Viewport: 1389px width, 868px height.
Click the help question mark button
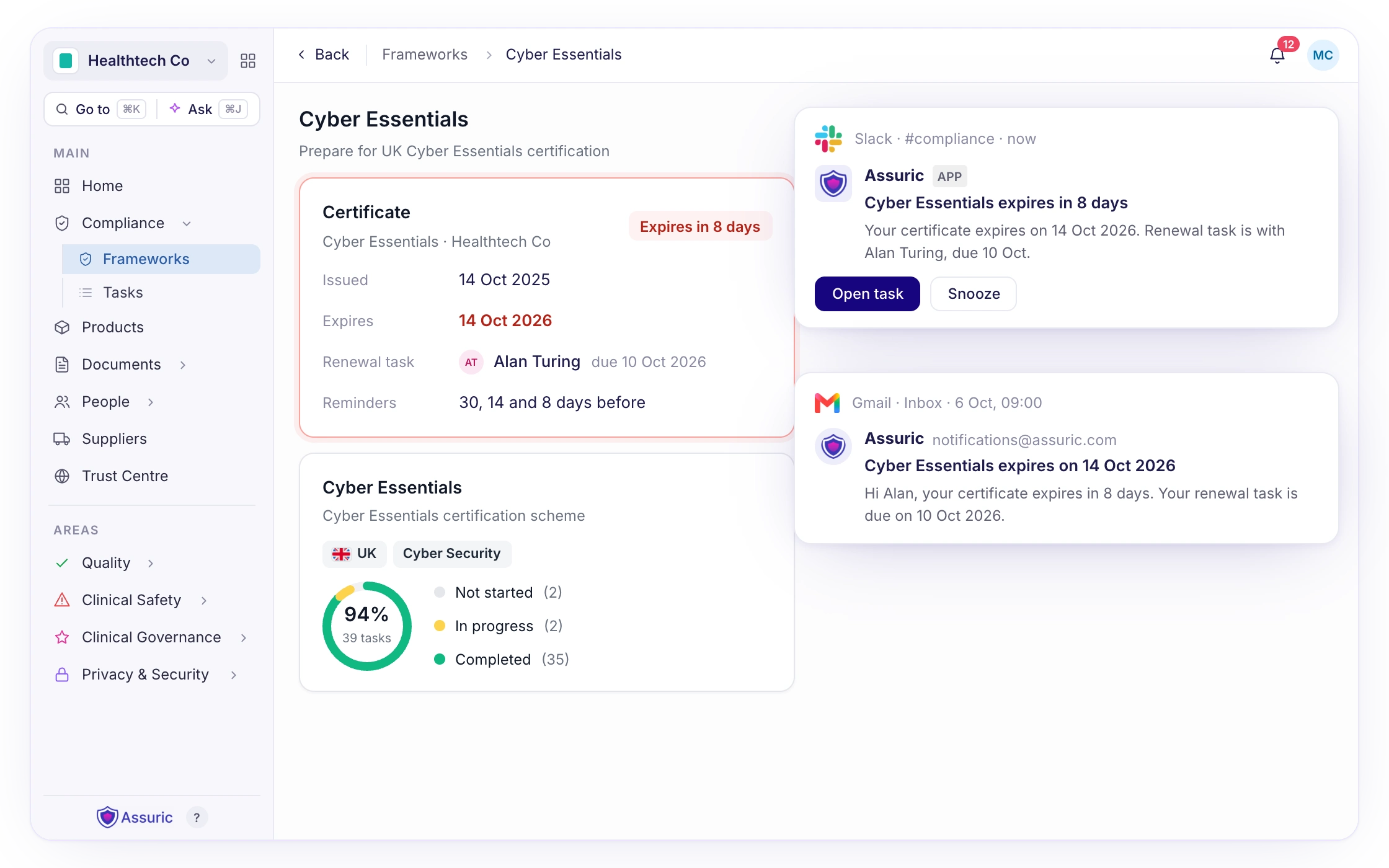tap(197, 817)
